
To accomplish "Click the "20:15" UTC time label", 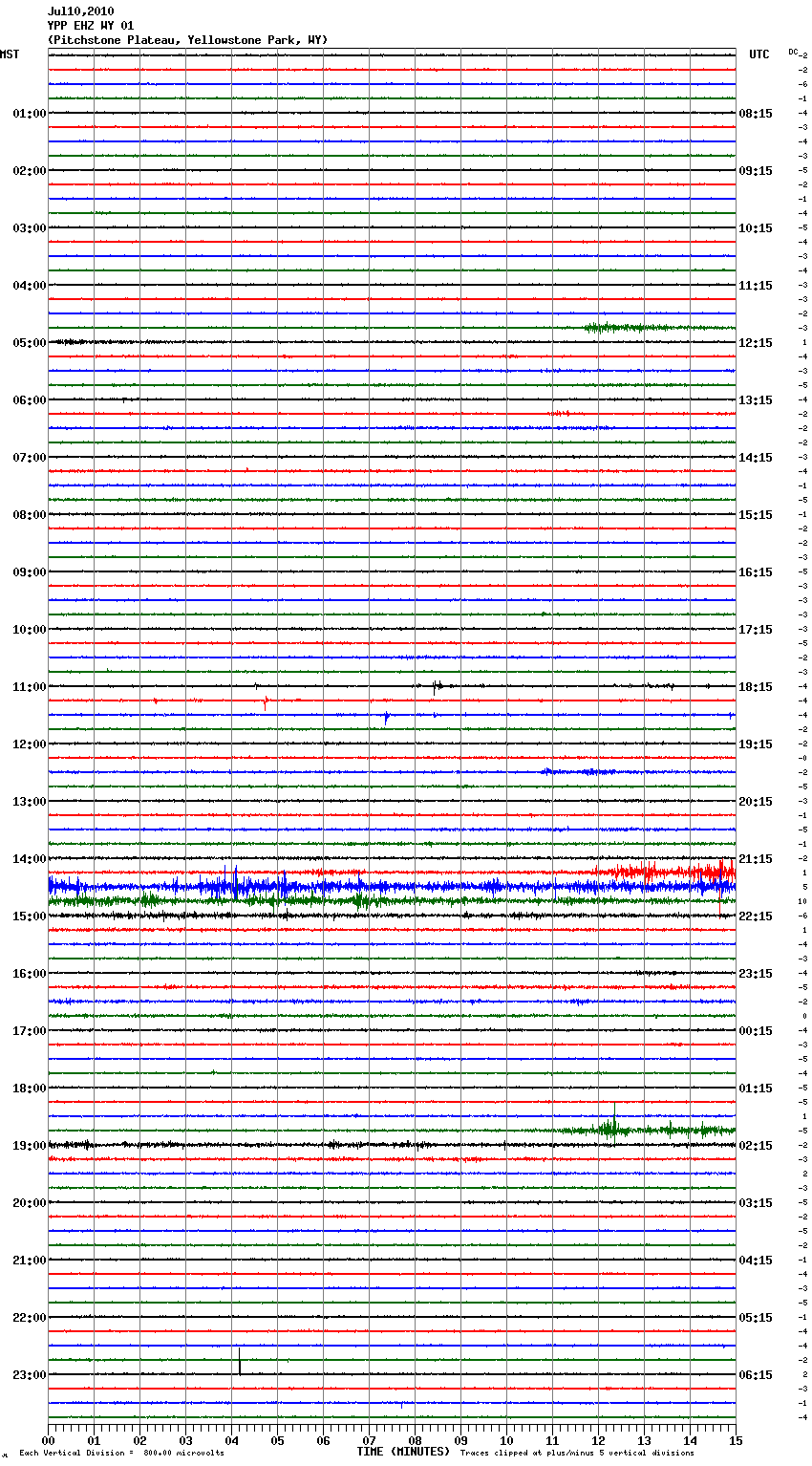I will [x=756, y=802].
